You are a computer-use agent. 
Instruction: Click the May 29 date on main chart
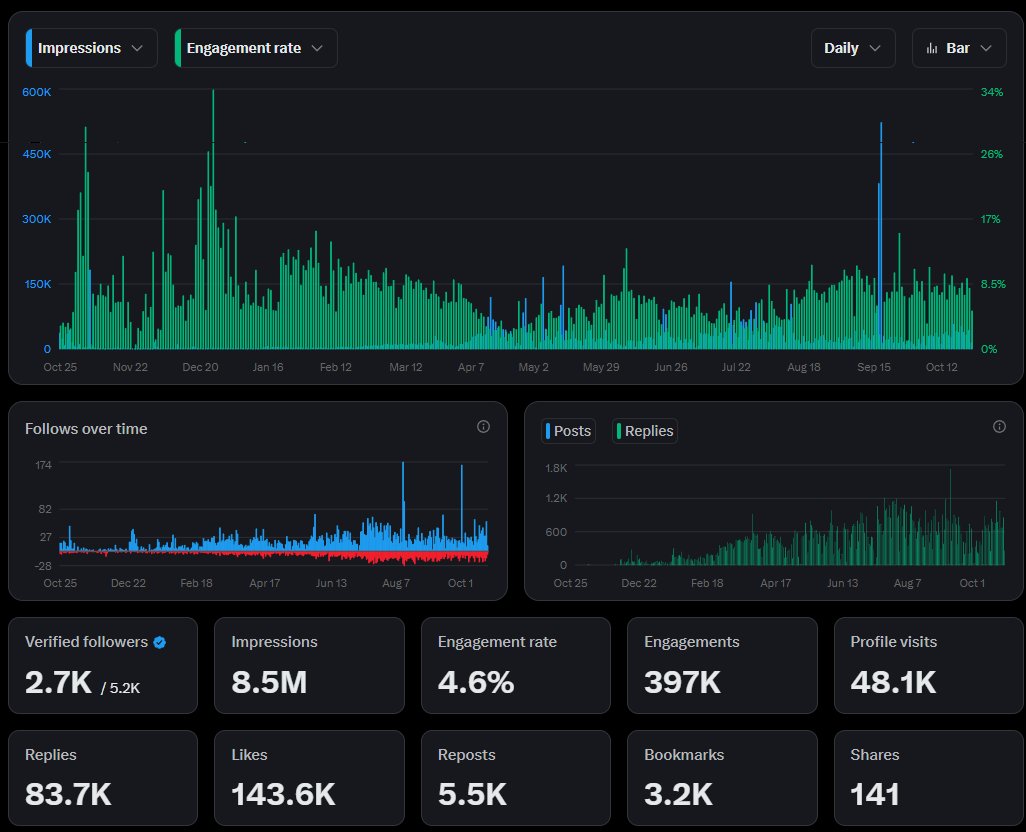[601, 368]
